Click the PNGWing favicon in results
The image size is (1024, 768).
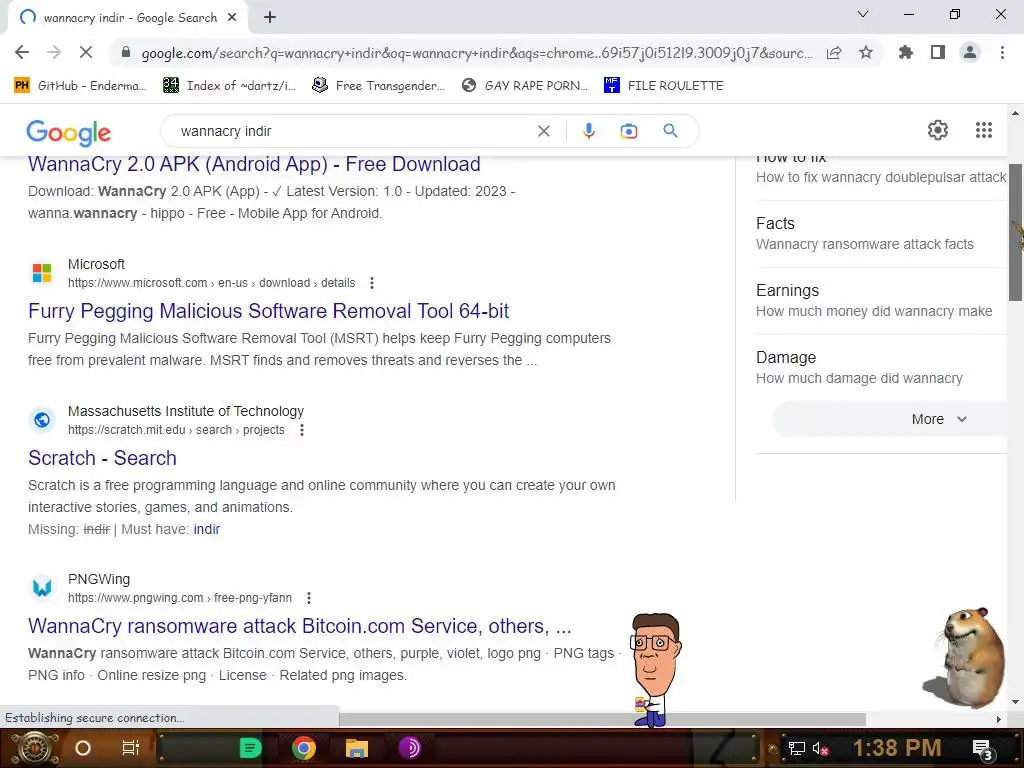tap(42, 588)
